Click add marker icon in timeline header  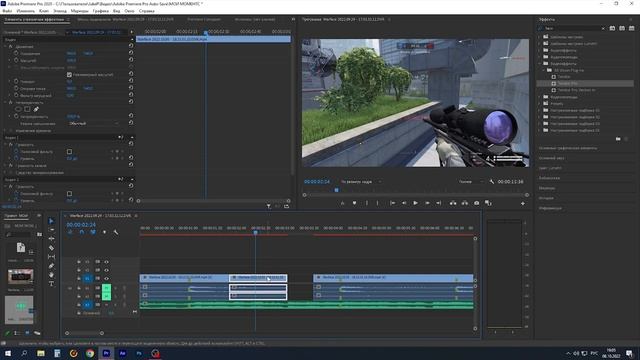point(104,232)
